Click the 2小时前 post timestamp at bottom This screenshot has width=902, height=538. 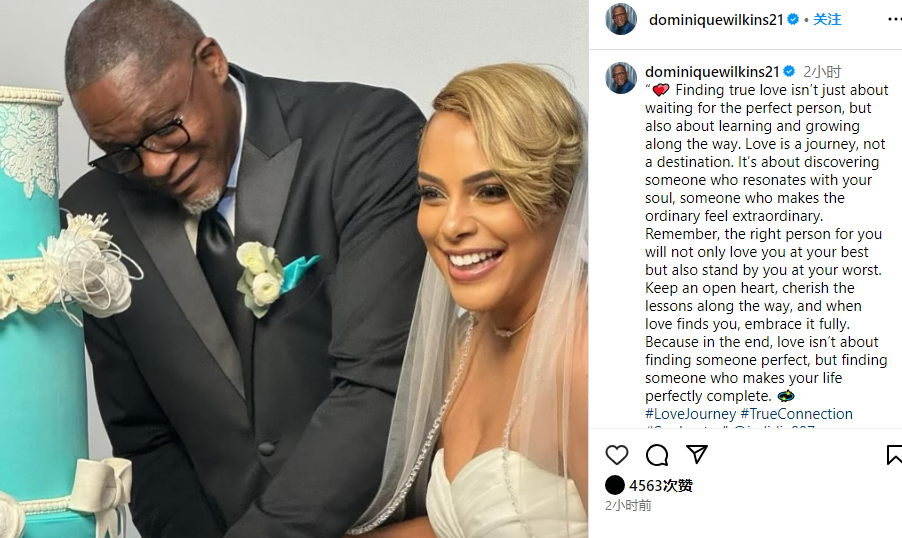(x=628, y=505)
